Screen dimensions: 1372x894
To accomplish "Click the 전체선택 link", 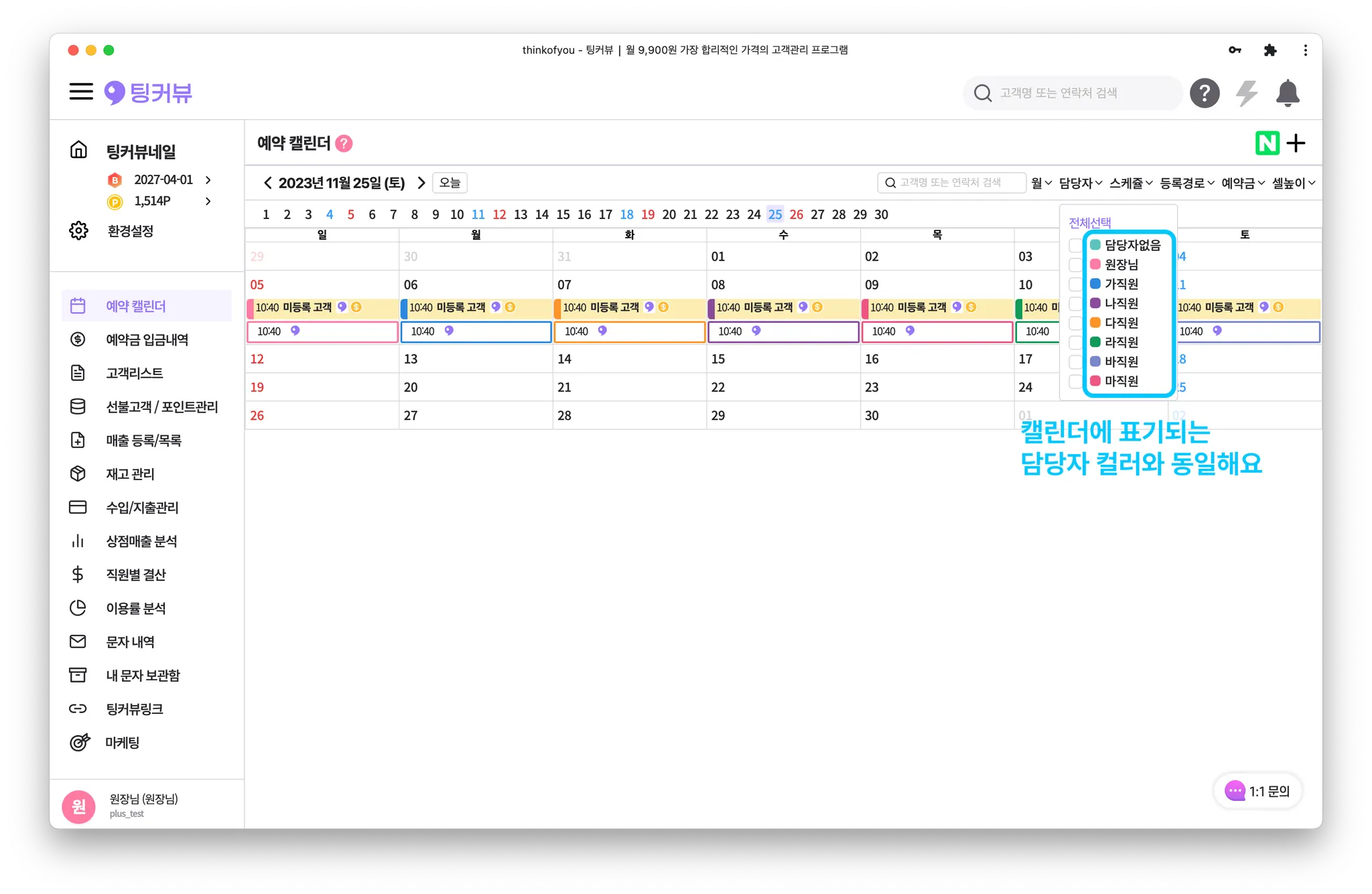I will 1089,222.
